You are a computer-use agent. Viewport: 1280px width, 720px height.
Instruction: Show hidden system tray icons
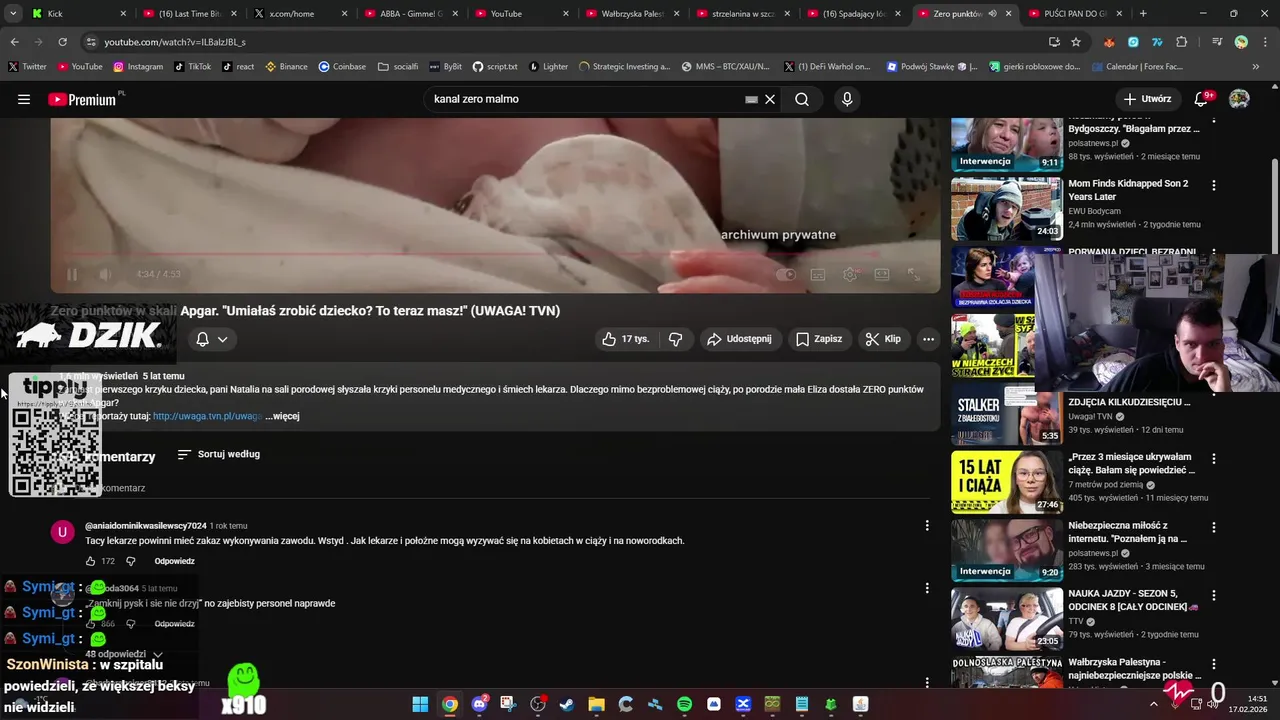pos(1153,704)
